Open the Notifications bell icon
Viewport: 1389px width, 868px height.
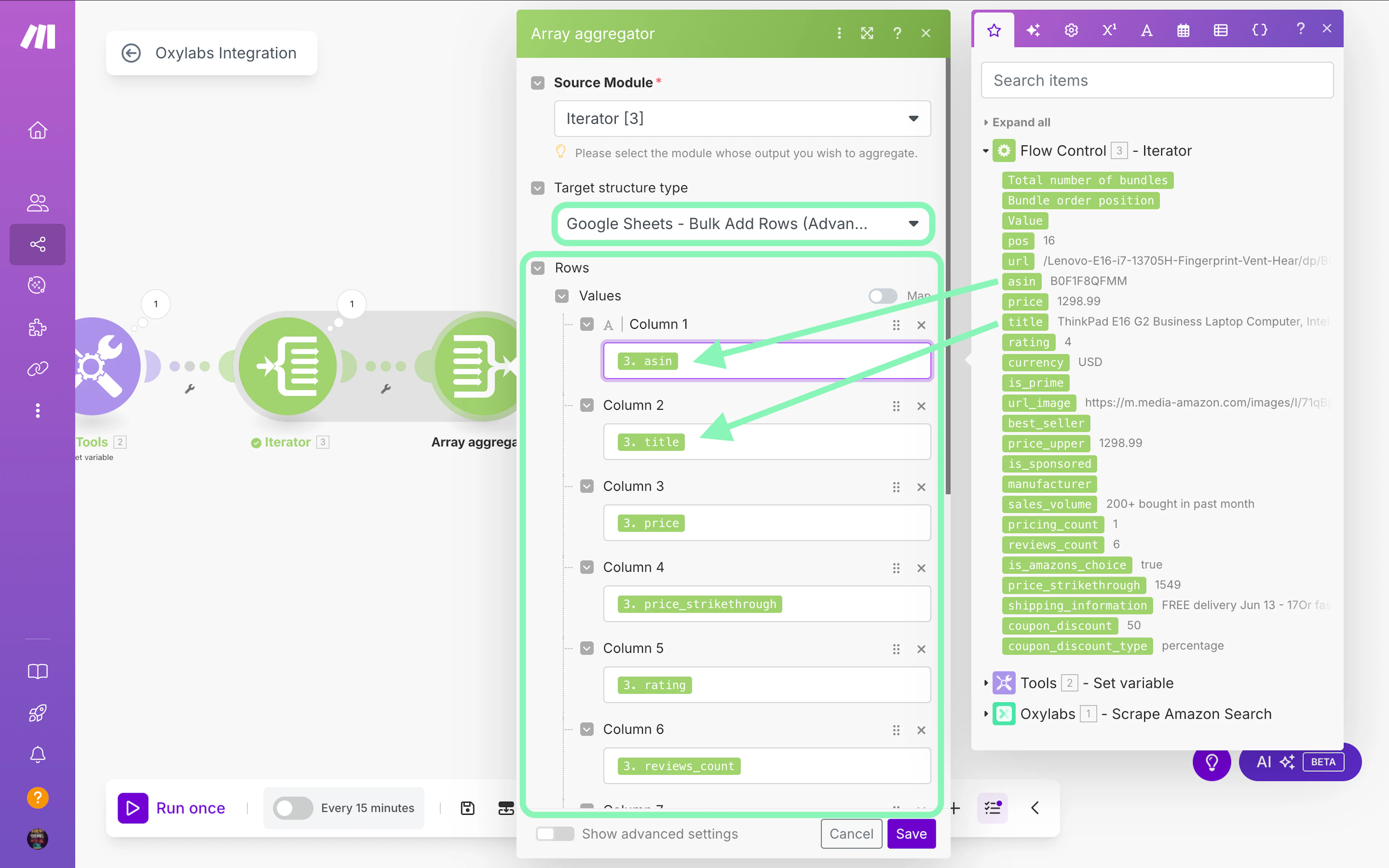pos(37,755)
